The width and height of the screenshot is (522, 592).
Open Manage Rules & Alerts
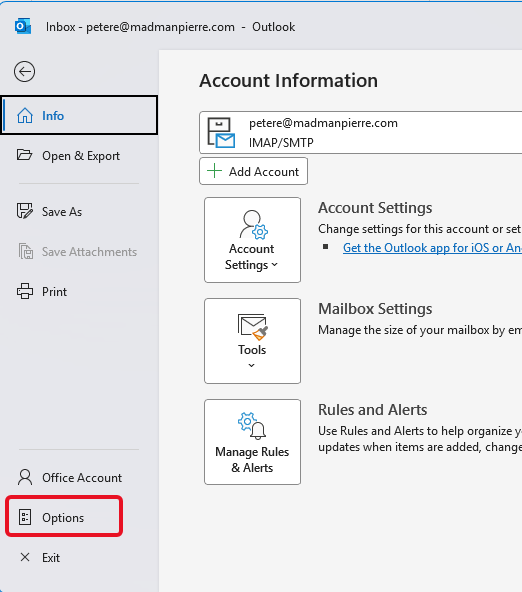pyautogui.click(x=253, y=442)
